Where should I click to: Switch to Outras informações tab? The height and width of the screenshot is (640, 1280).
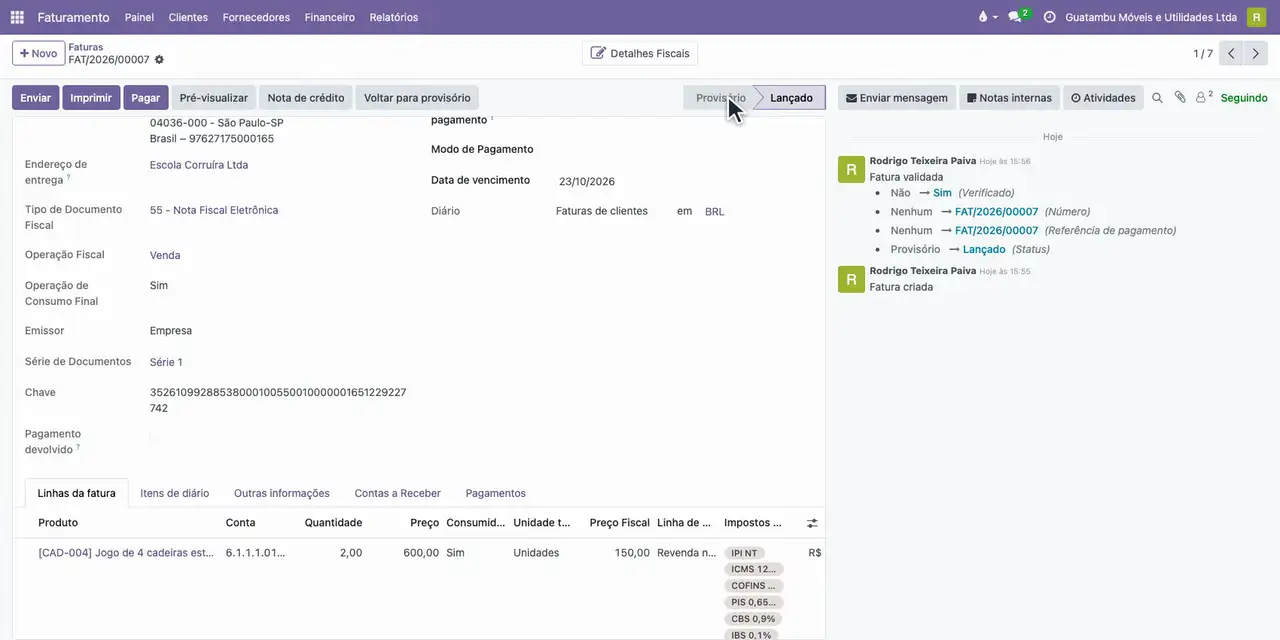[x=282, y=493]
